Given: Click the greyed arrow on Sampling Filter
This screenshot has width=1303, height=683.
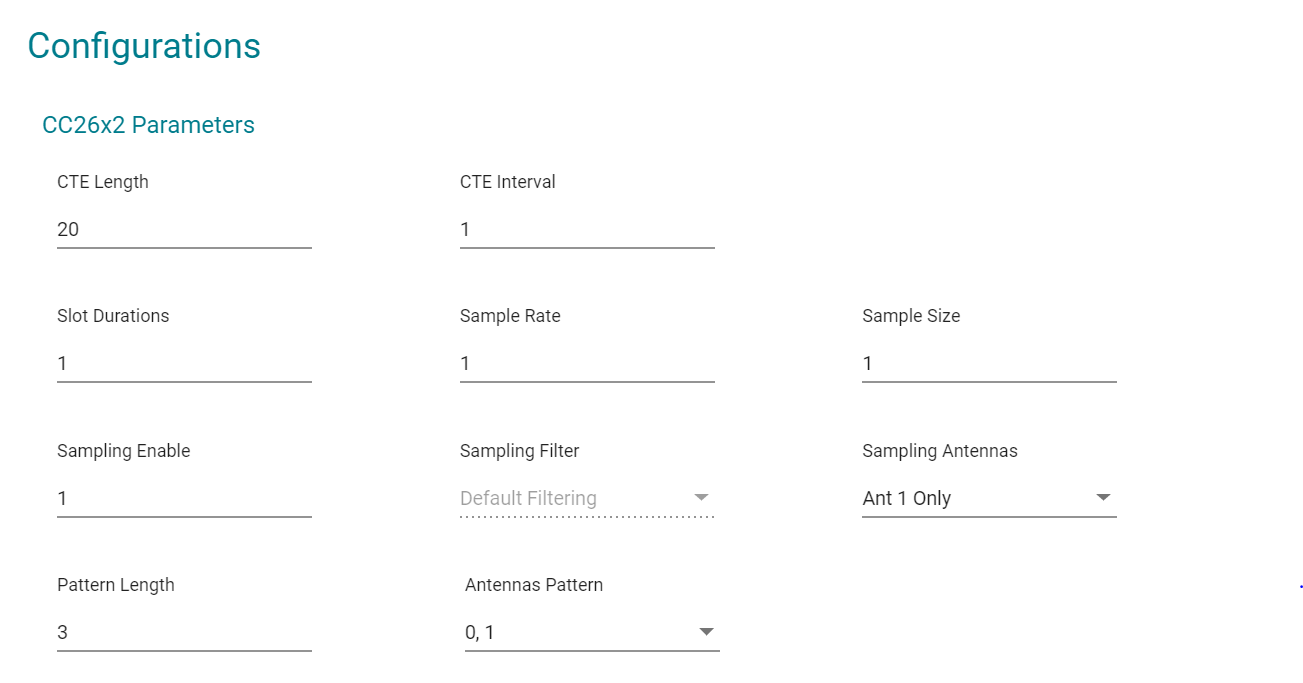Looking at the screenshot, I should (701, 497).
